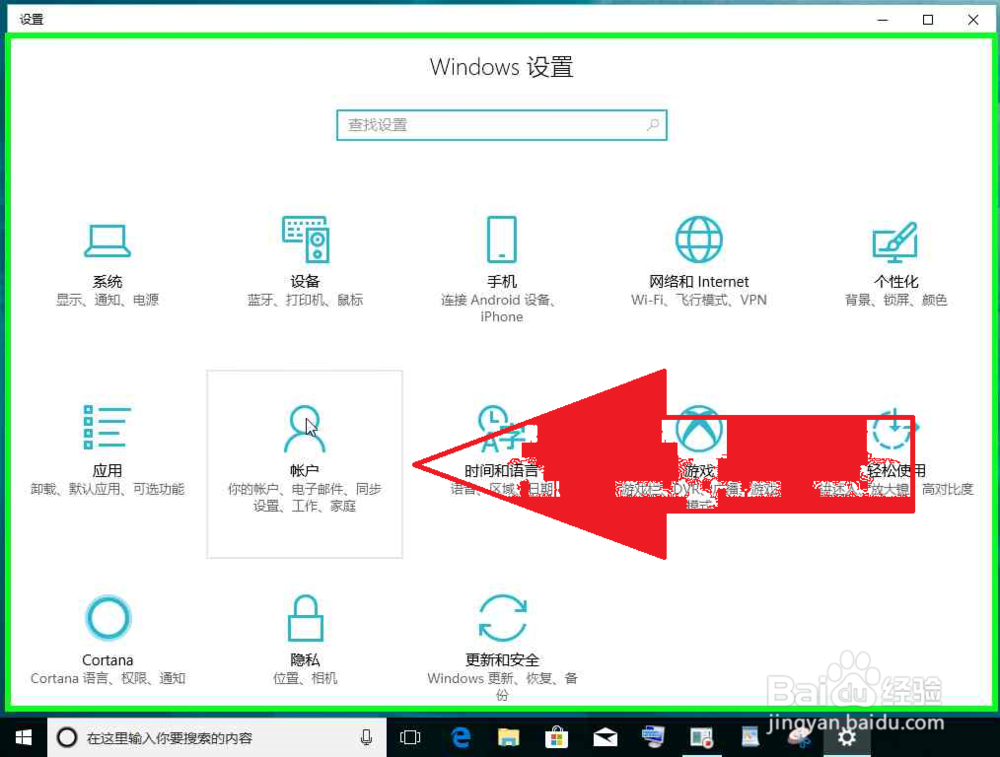1000x757 pixels.
Task: Open the 系统 (System) settings laptop icon
Action: (x=107, y=241)
